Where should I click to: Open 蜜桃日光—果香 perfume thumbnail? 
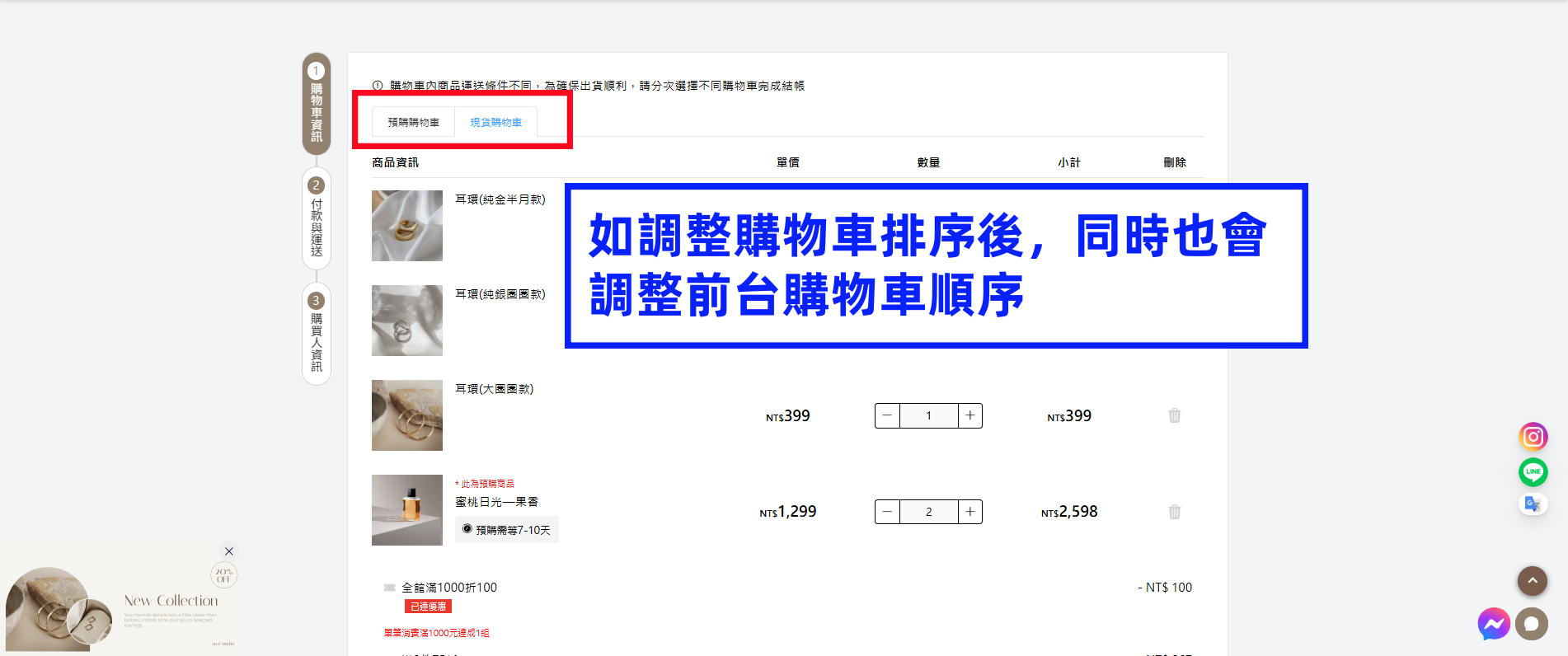[x=407, y=510]
